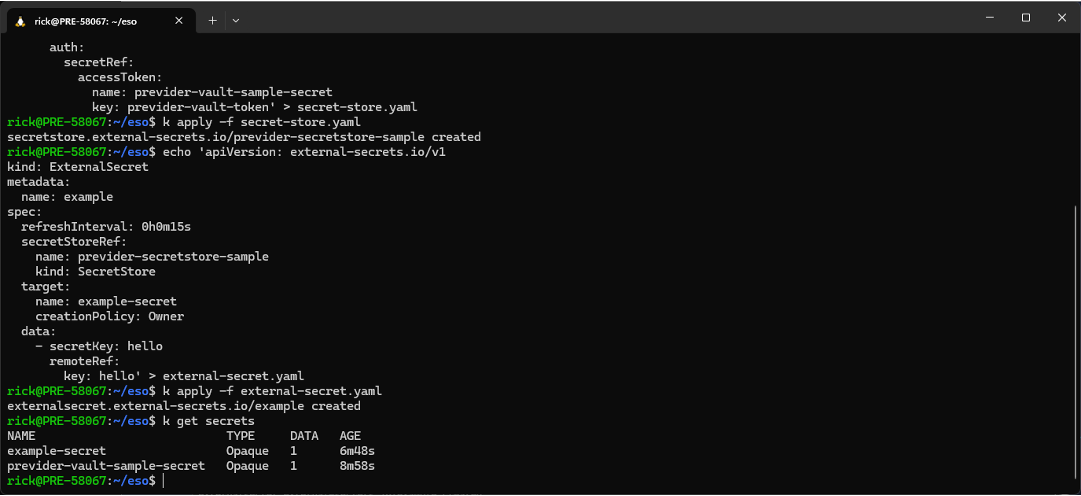
Task: Click the 'creationPolicy: Owner' text
Action: tap(110, 317)
